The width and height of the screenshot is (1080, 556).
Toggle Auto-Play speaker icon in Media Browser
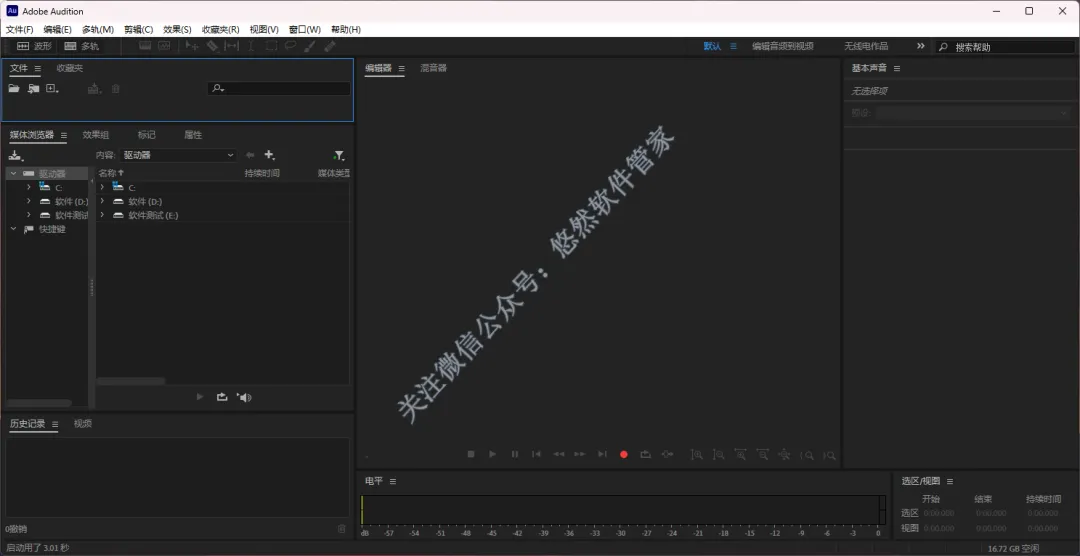(245, 397)
